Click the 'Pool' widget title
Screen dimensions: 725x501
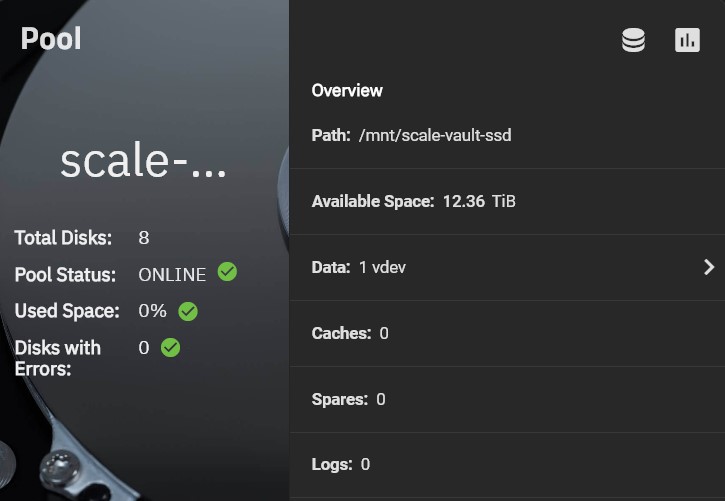[x=51, y=38]
